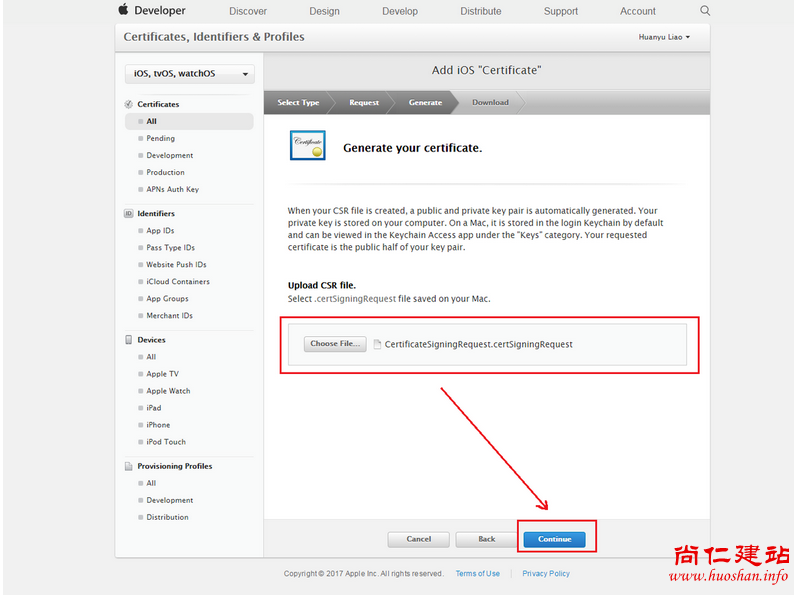
Task: Open the iOS, tvOS, watchOS platform dropdown
Action: 189,74
